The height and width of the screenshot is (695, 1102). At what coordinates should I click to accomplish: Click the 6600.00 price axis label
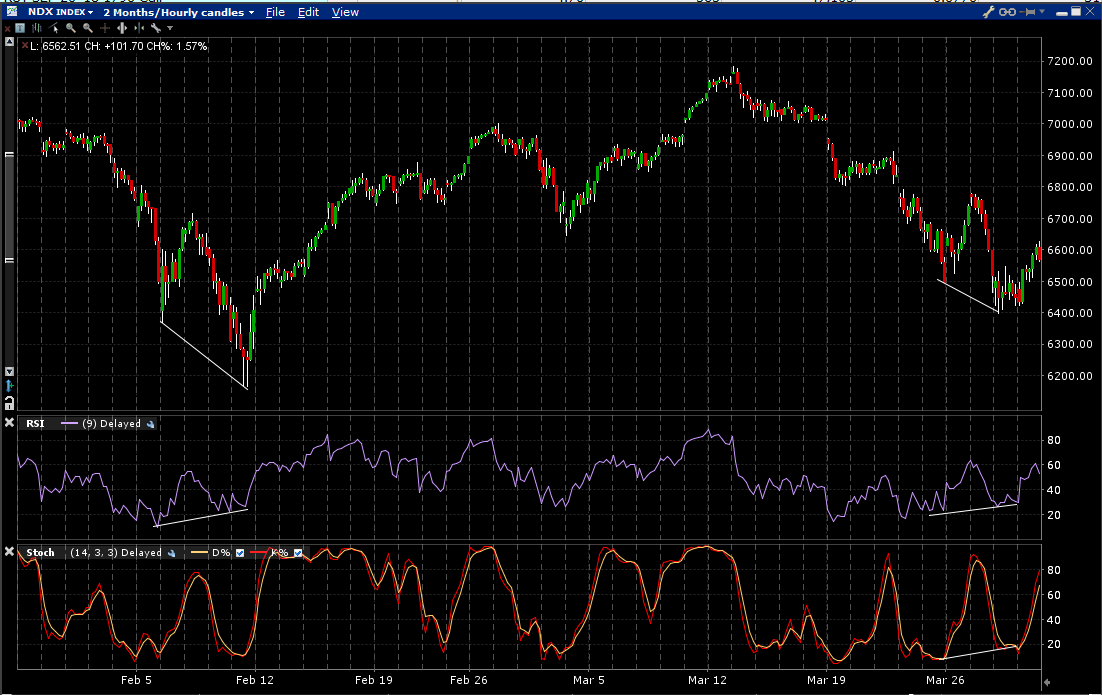click(1070, 250)
